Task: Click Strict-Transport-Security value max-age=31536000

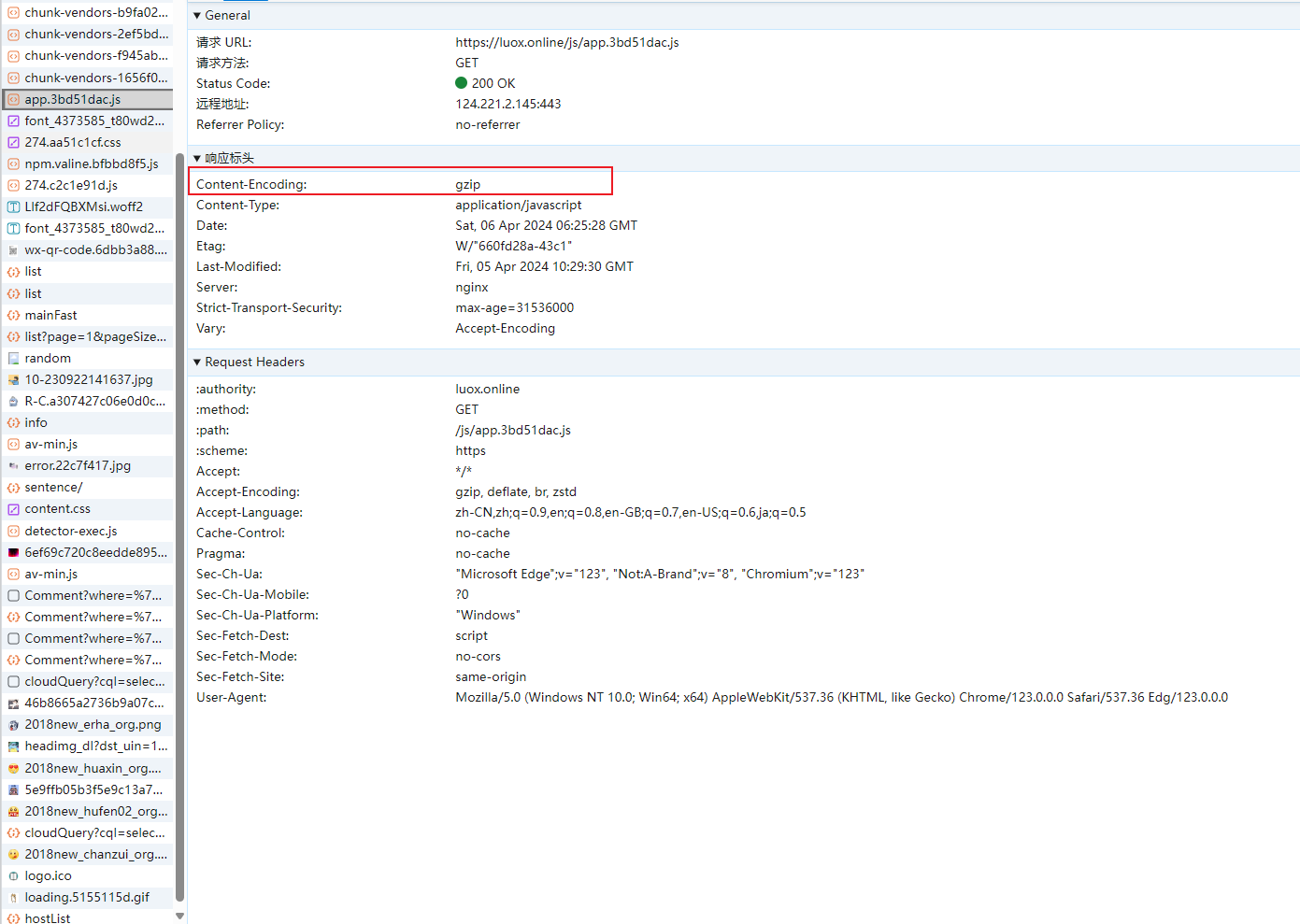Action: click(515, 307)
